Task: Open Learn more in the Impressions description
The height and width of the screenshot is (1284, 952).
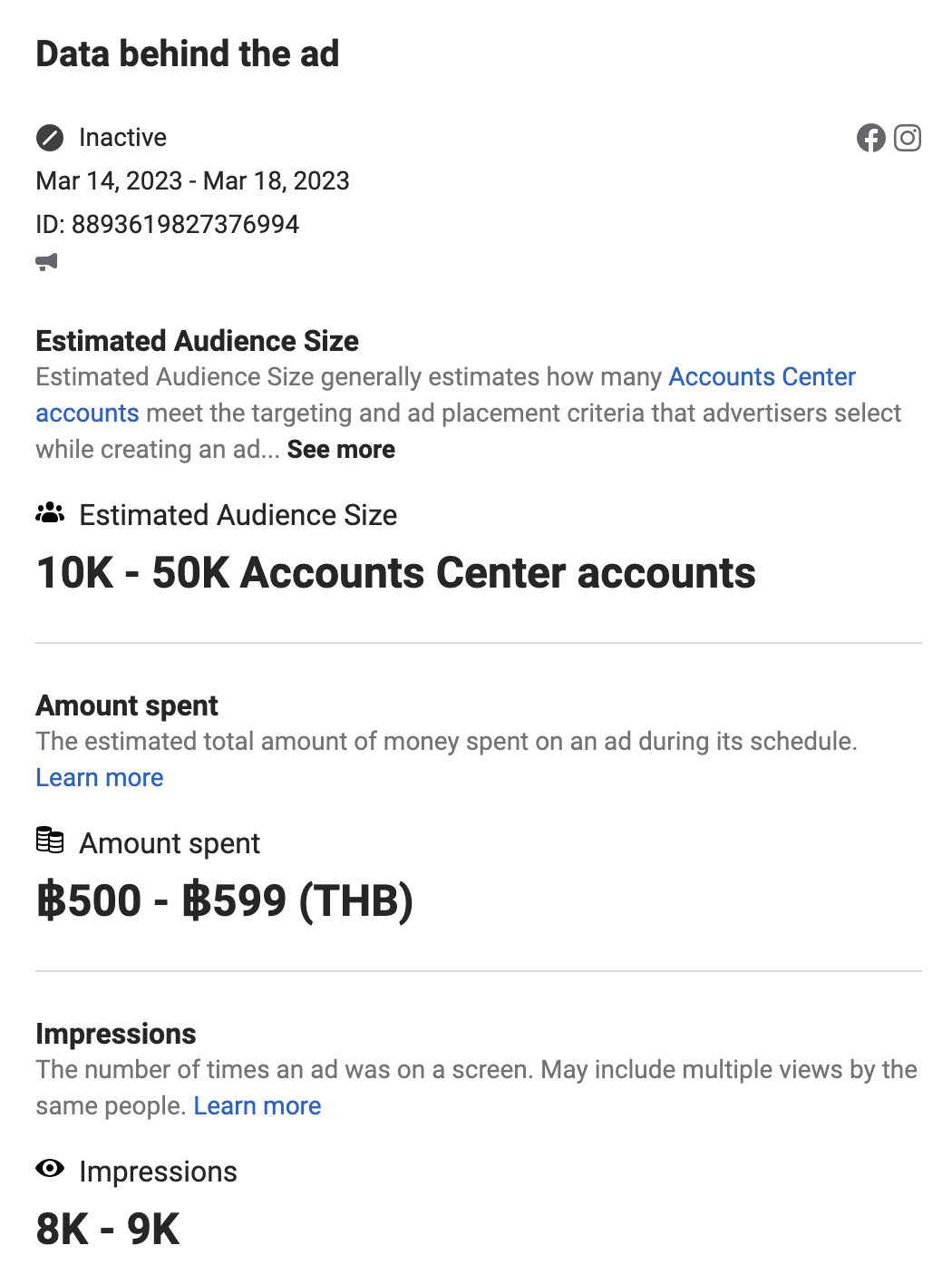Action: [x=257, y=1106]
